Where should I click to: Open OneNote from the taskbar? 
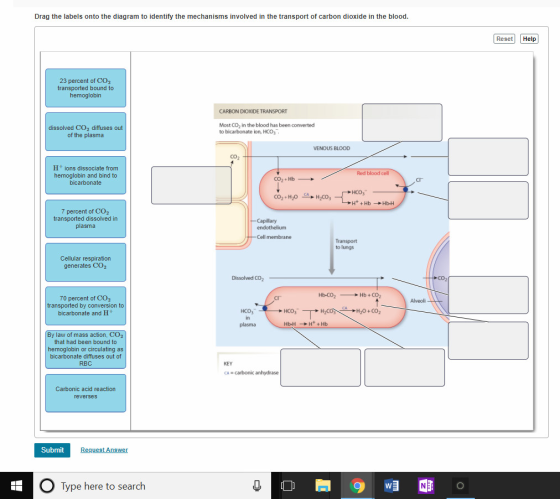426,486
